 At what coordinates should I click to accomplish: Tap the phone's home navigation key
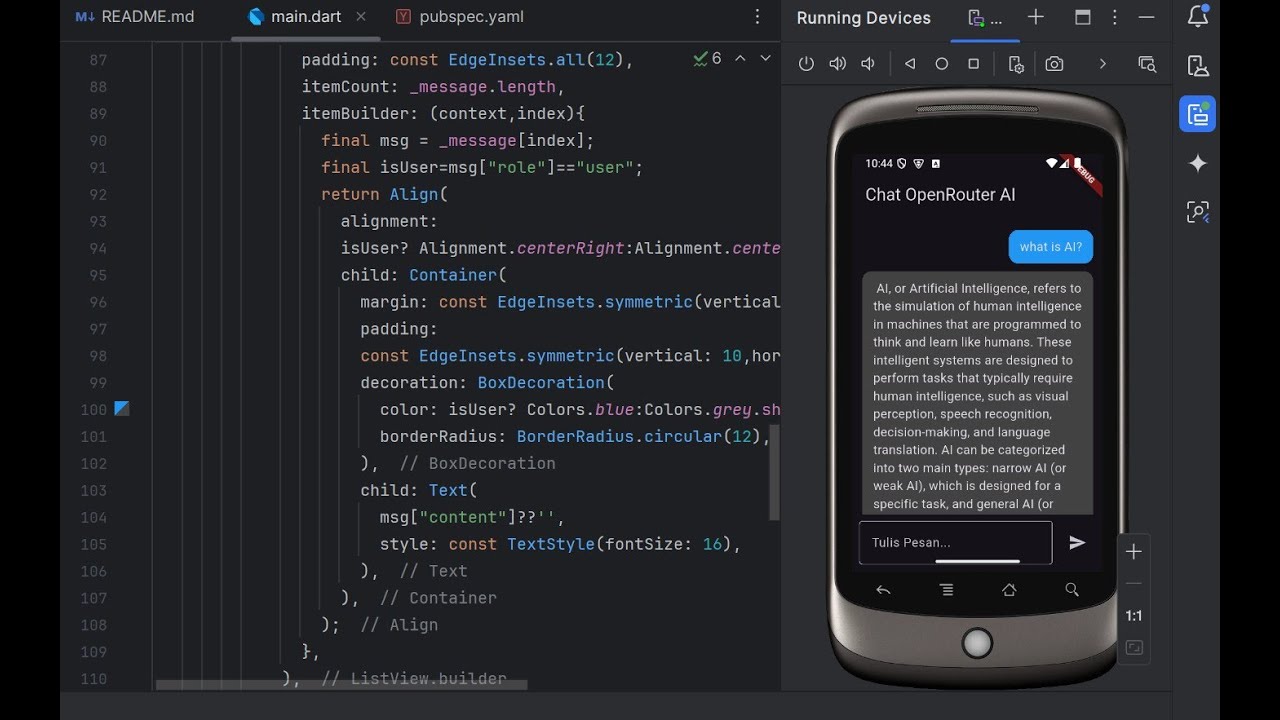click(x=1009, y=590)
